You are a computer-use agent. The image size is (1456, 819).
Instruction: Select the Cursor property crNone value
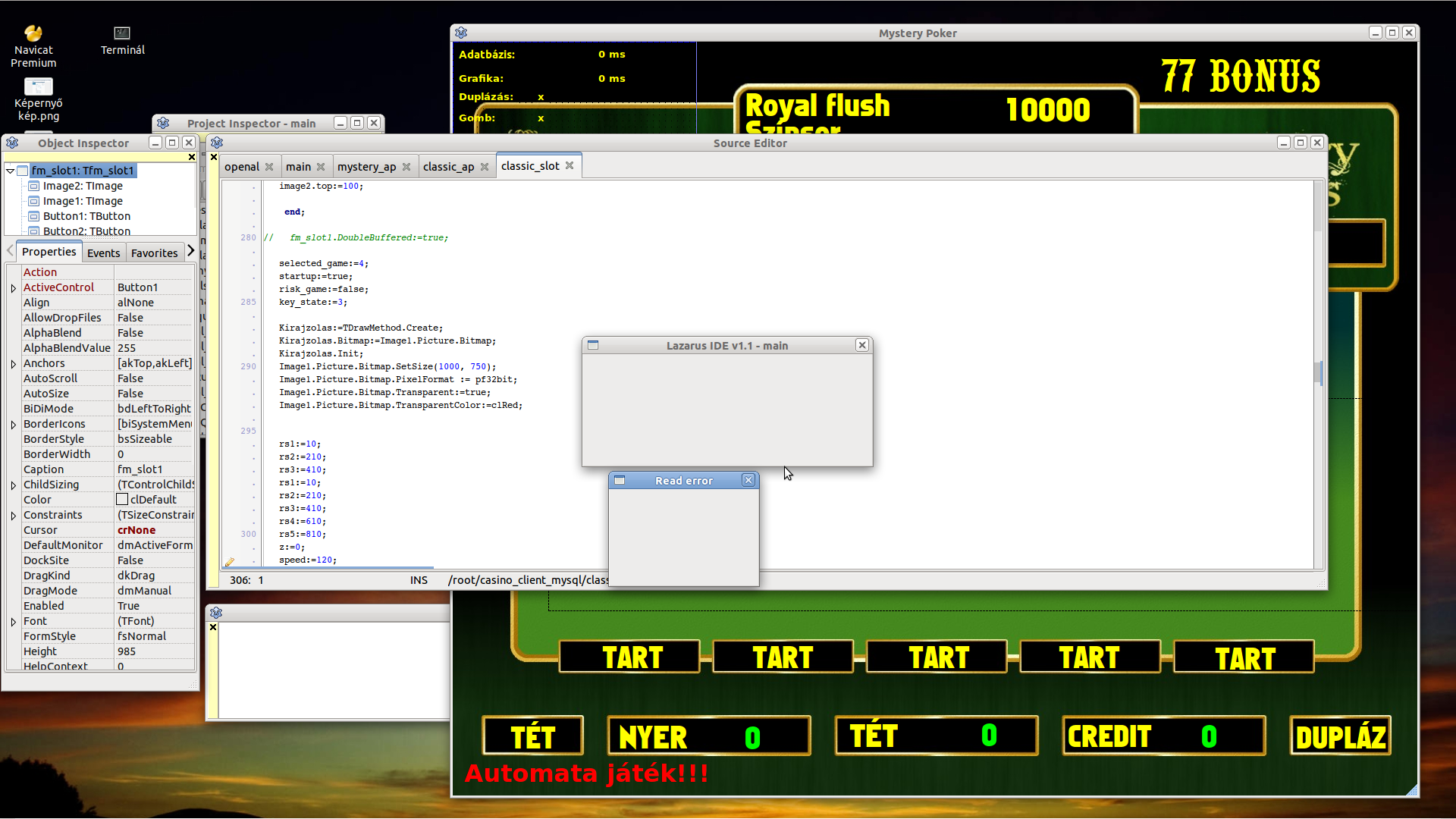(x=155, y=530)
